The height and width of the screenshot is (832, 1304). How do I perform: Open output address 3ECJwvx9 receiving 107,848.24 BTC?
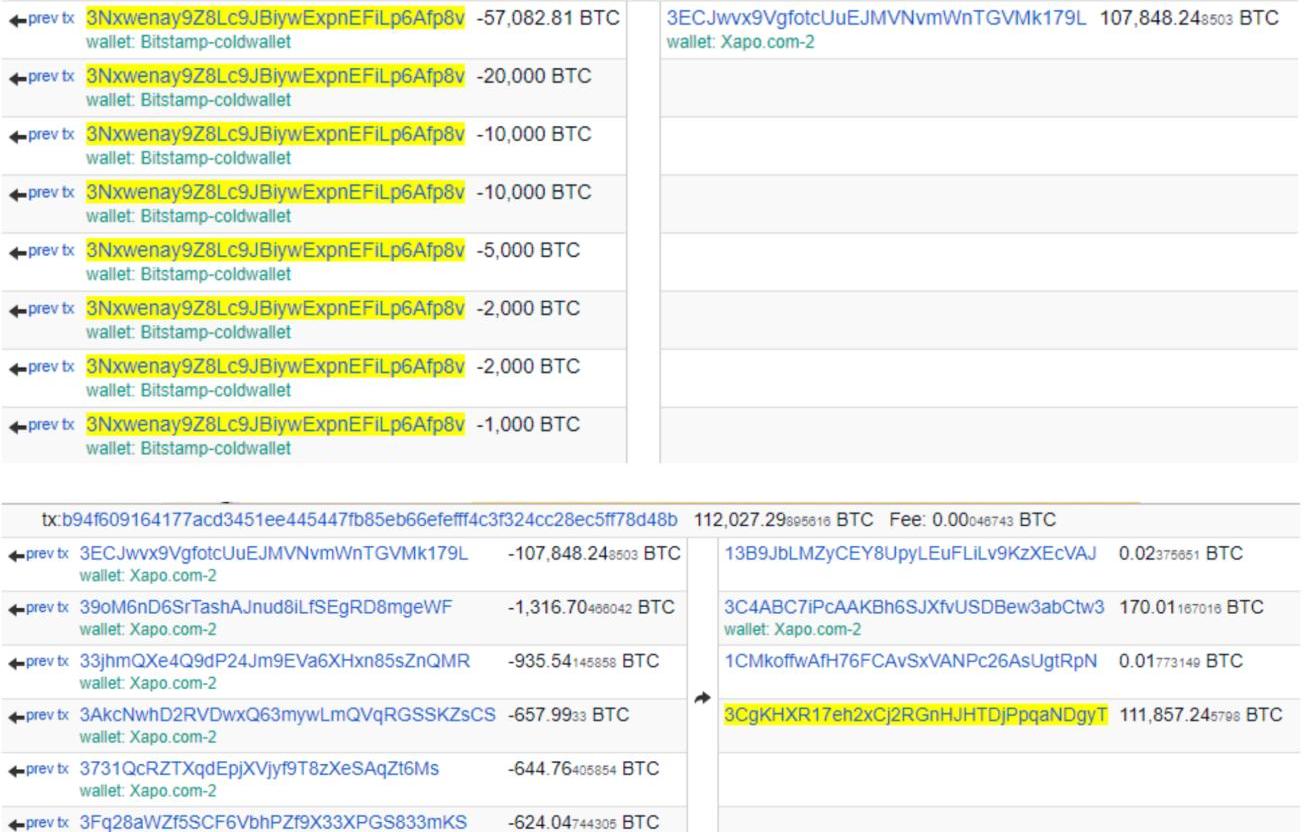tap(876, 18)
